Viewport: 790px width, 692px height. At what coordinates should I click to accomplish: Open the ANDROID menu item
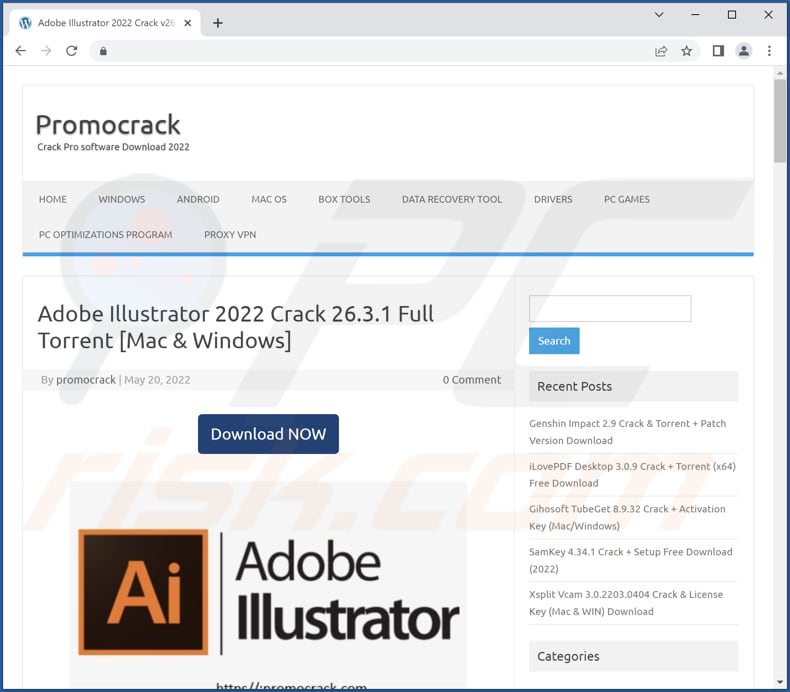point(198,200)
